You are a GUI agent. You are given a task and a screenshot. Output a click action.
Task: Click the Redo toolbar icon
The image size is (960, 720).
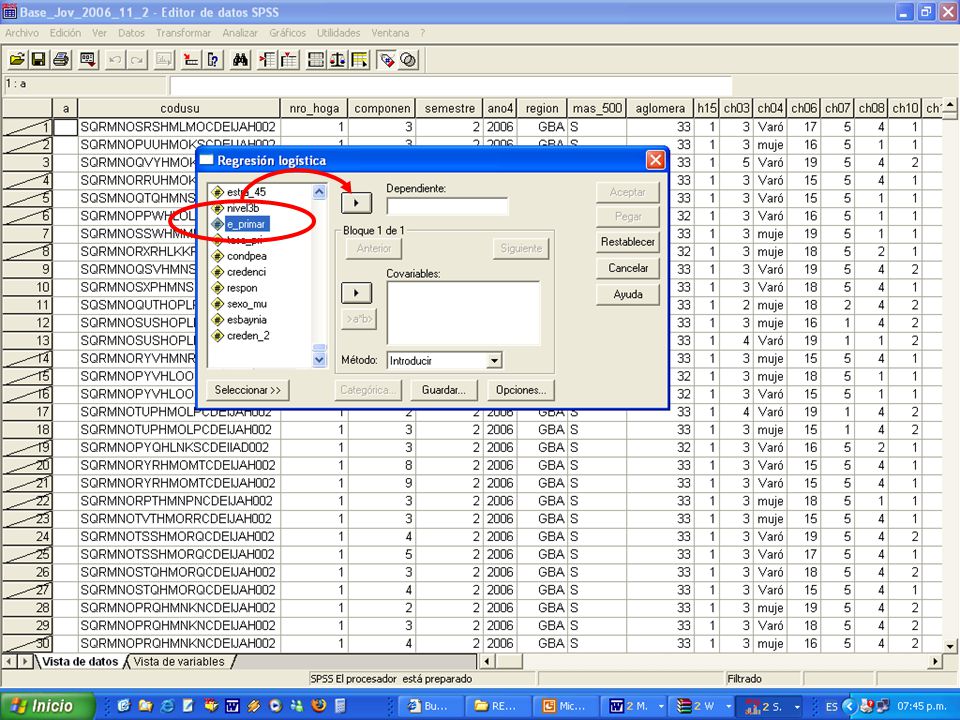[137, 59]
